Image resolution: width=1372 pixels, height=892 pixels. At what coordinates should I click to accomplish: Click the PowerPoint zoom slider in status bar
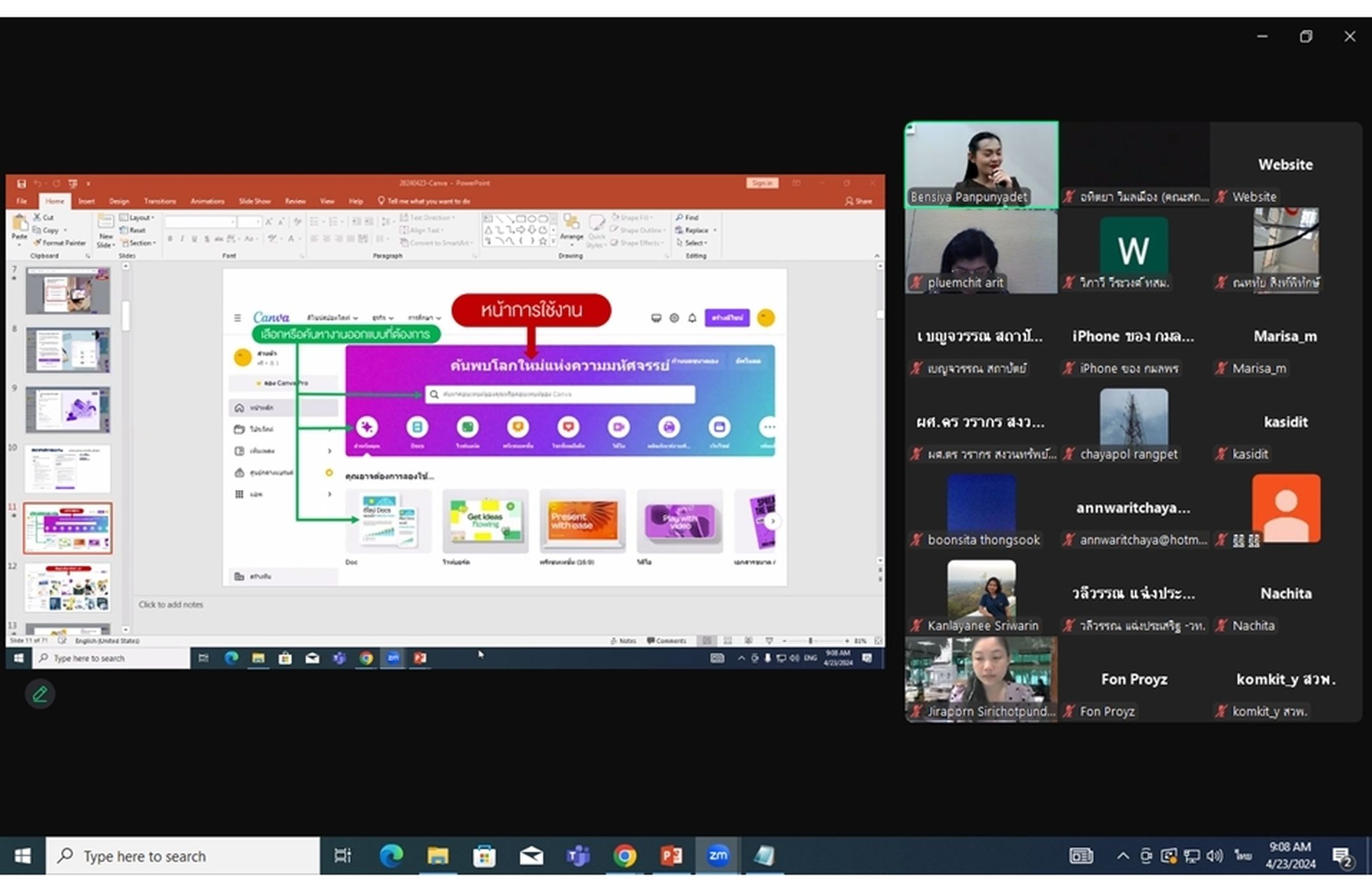[815, 640]
